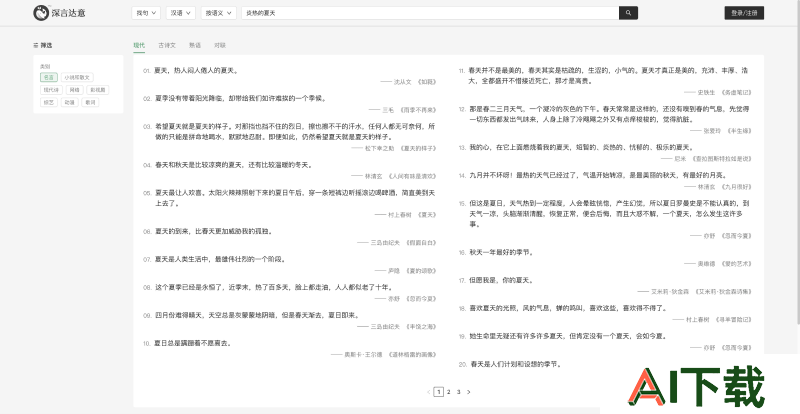This screenshot has width=800, height=414.
Task: Click quote 02 about 夏季没有带着阳光降临
Action: 240,98
